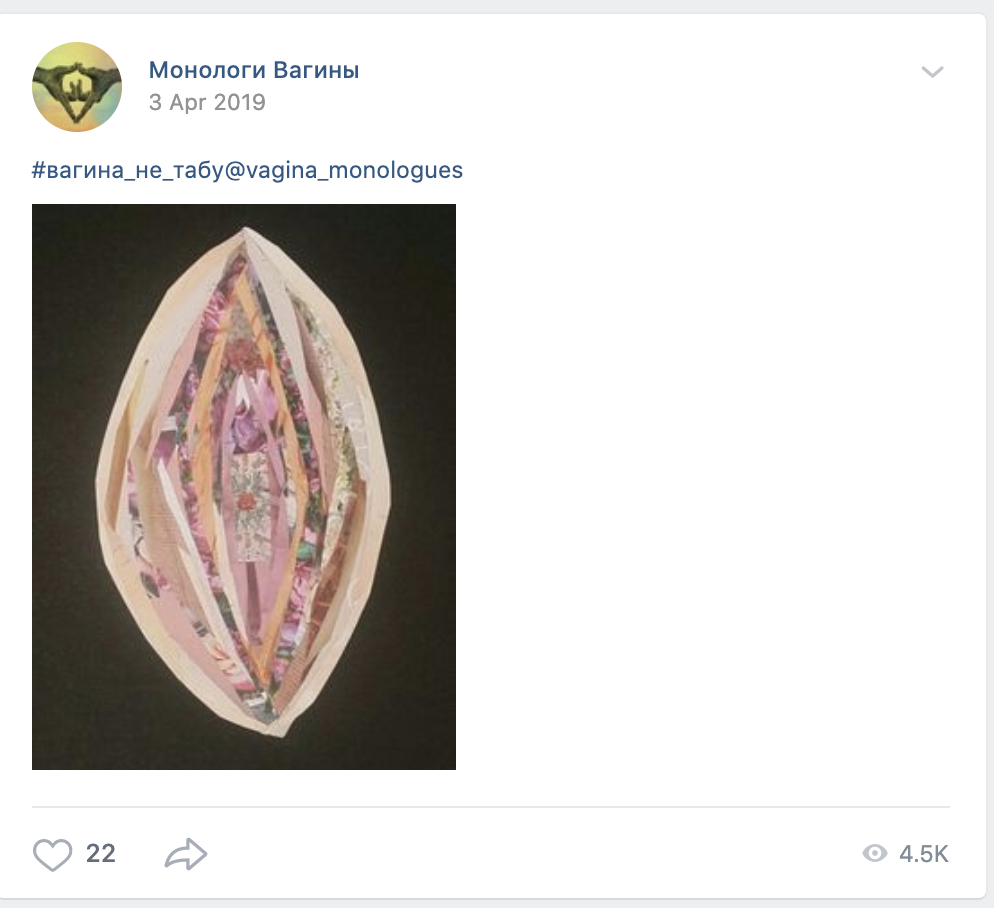
Task: Follow the #вагина_не_табу hashtag link
Action: tap(128, 170)
